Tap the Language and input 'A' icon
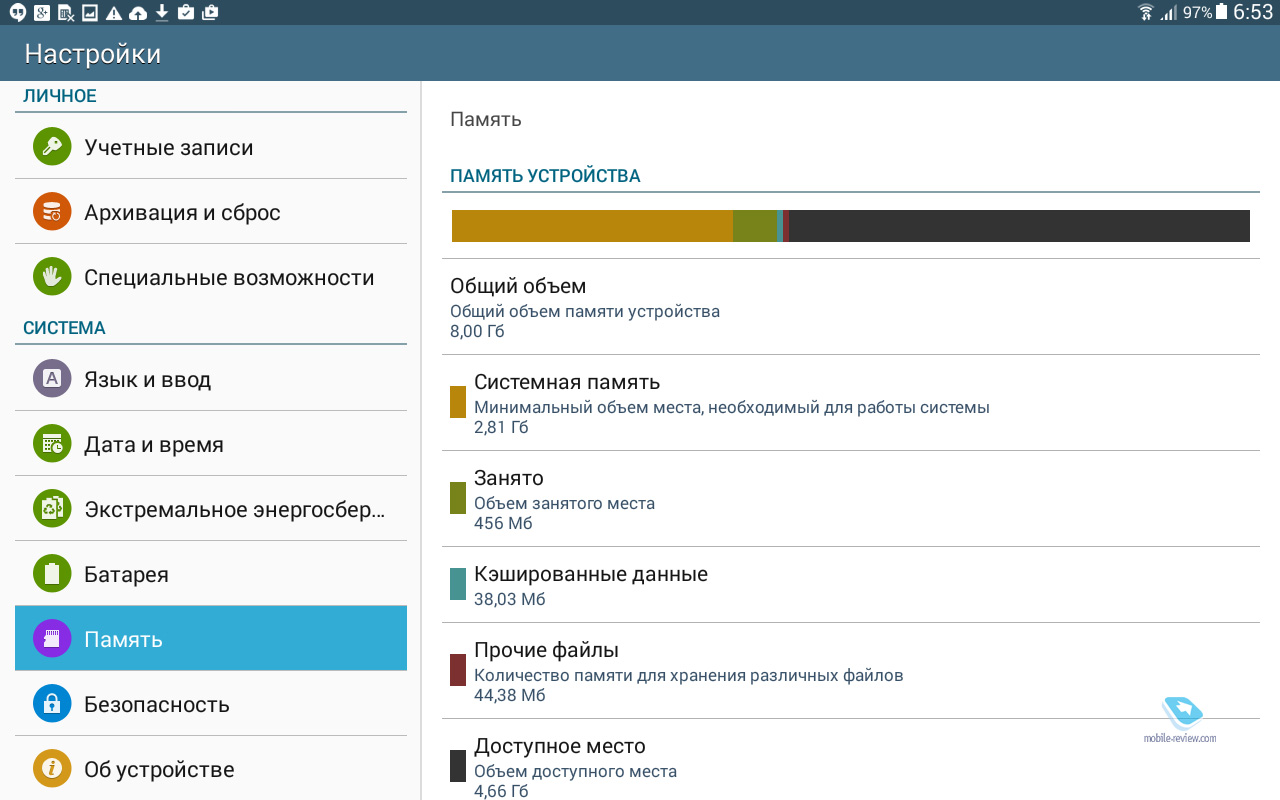Image resolution: width=1280 pixels, height=800 pixels. [x=52, y=379]
